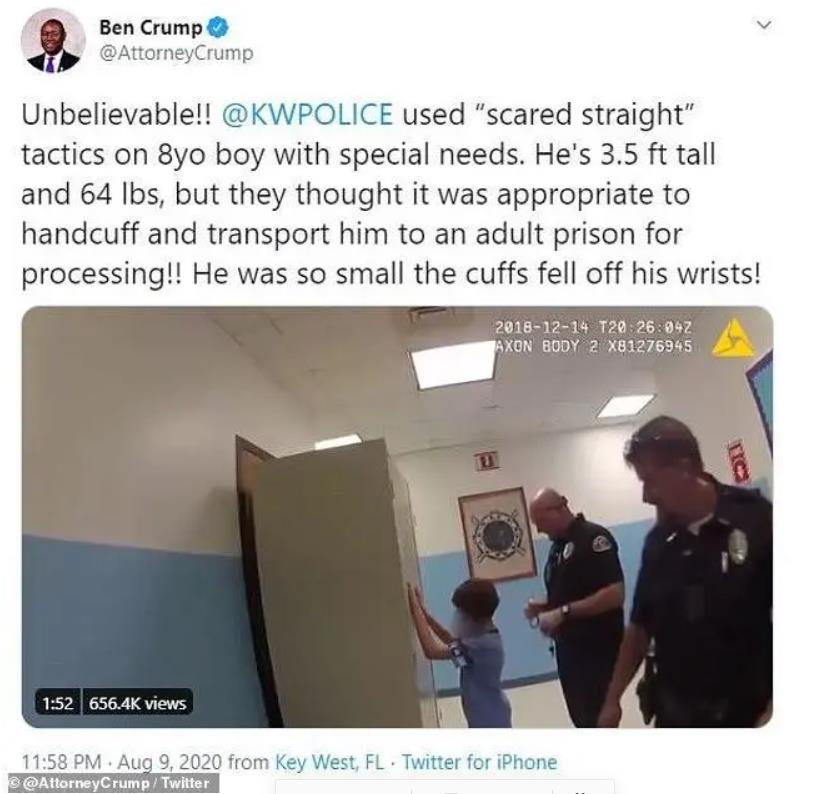
Task: Follow the @KWPOLICE mention link
Action: point(307,114)
